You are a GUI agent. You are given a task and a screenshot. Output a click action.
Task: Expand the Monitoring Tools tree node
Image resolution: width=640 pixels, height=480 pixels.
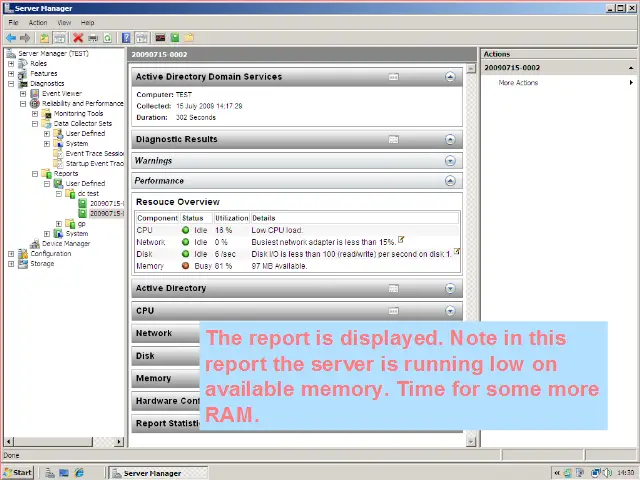(x=35, y=113)
